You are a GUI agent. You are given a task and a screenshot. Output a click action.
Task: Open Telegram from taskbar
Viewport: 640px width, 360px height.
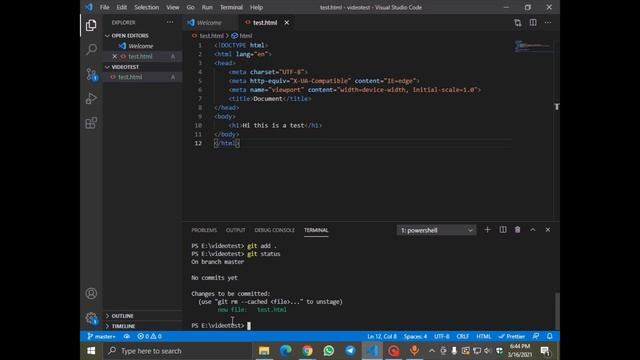coord(350,351)
